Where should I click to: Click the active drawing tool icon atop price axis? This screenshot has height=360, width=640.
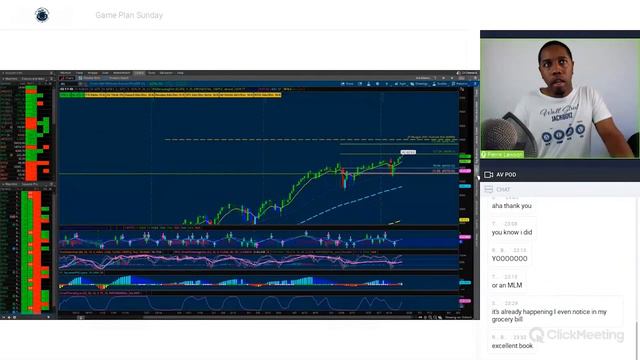click(x=462, y=89)
